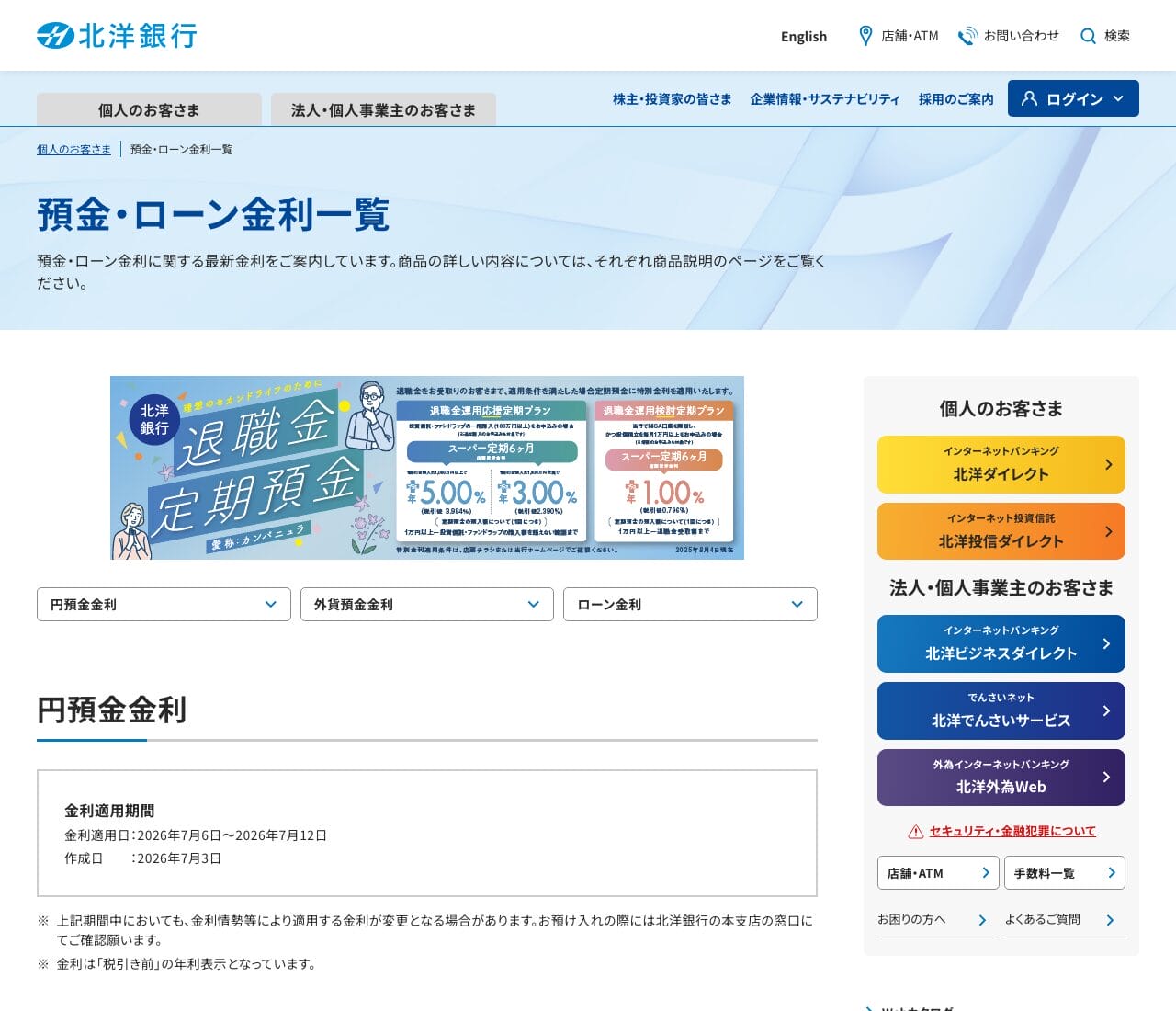Expand the ログイン dropdown chevron

[1118, 98]
